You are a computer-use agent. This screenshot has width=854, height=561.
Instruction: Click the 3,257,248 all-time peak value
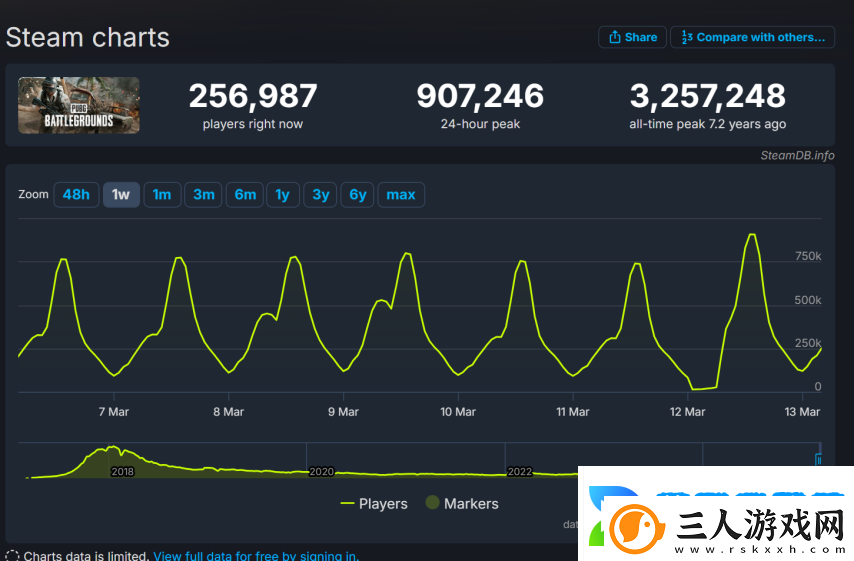(707, 96)
